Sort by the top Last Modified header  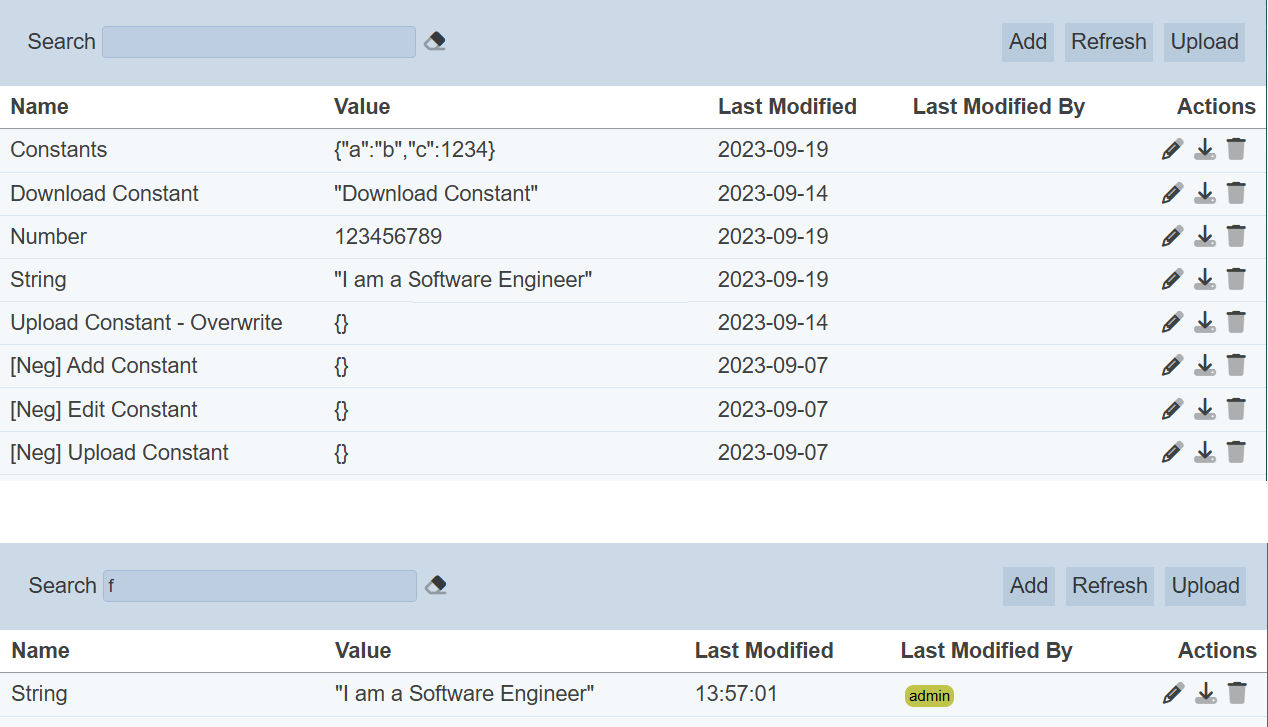(x=787, y=107)
